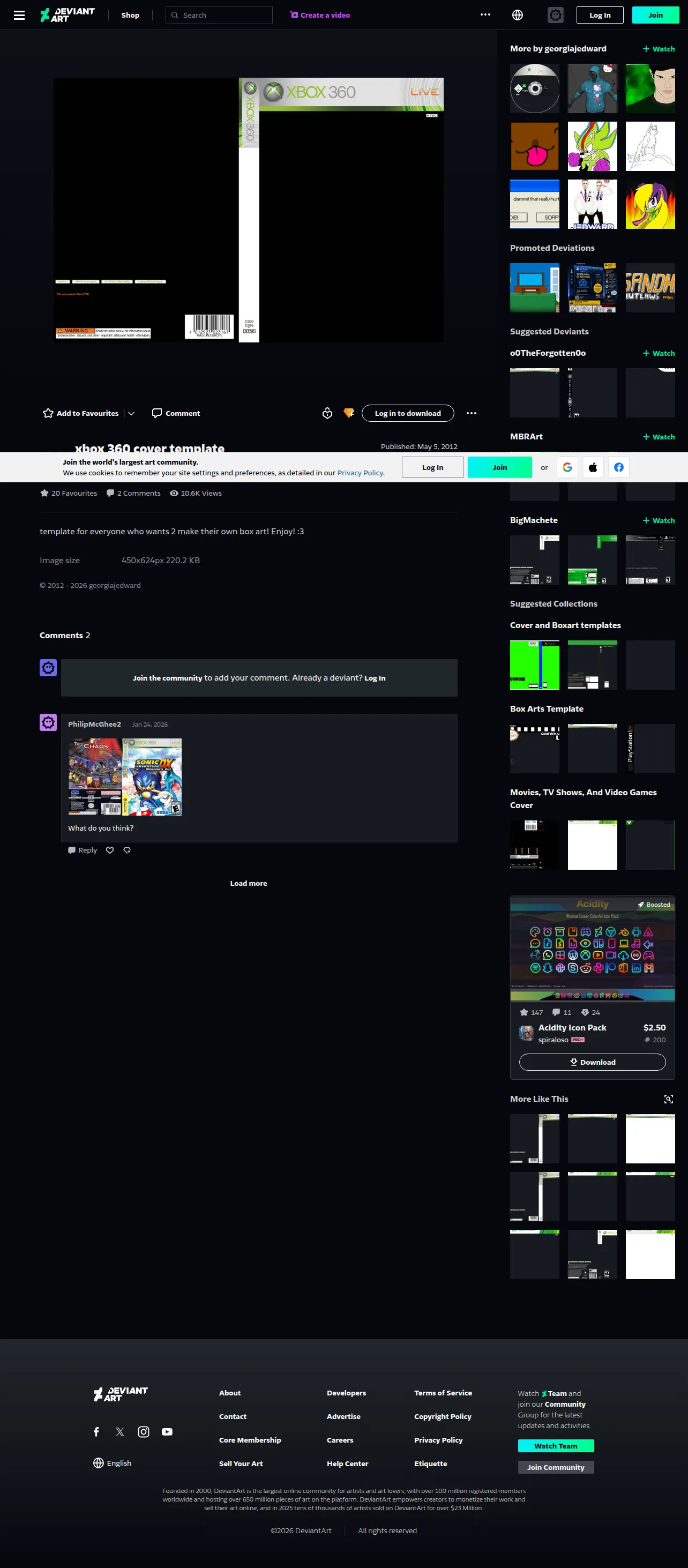Download the Acidity Icon Pack
Image resolution: width=688 pixels, height=1568 pixels.
coord(593,1062)
